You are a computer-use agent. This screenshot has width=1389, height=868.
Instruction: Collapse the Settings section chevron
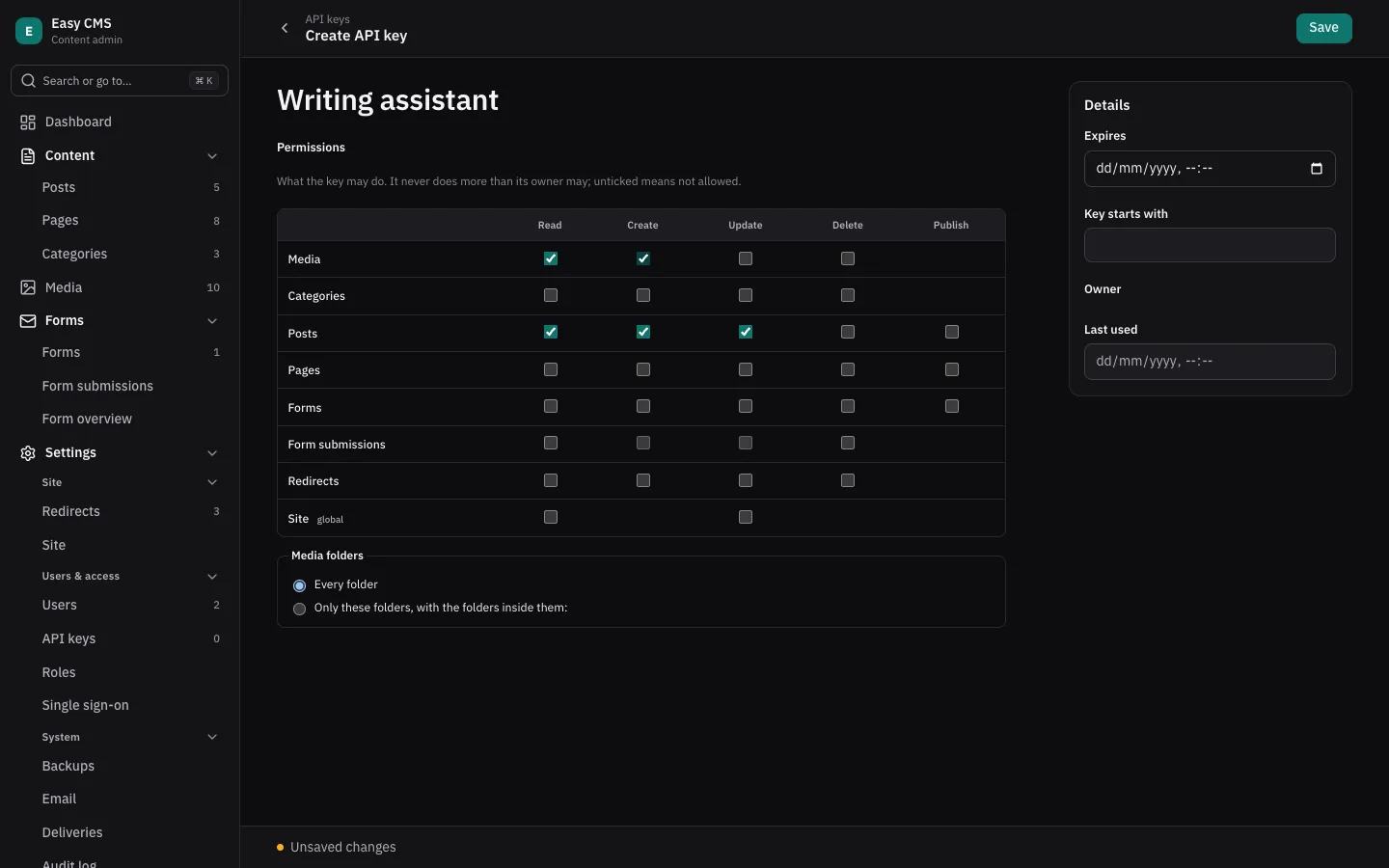point(212,453)
